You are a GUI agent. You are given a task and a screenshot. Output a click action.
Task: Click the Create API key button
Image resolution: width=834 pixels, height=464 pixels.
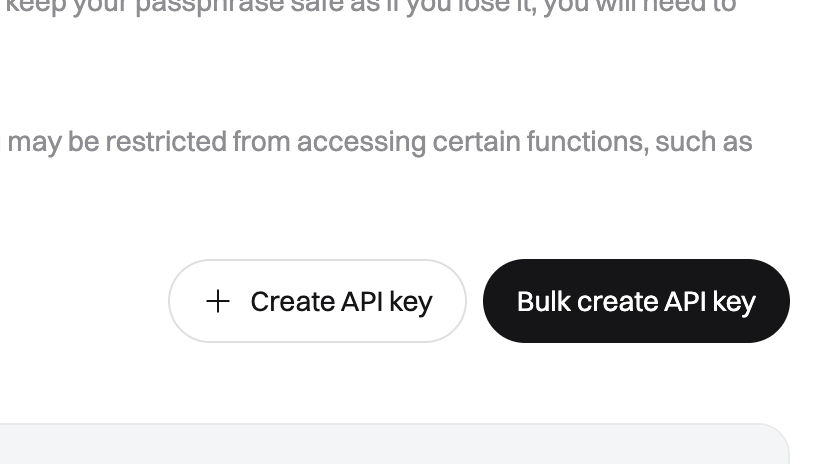318,301
